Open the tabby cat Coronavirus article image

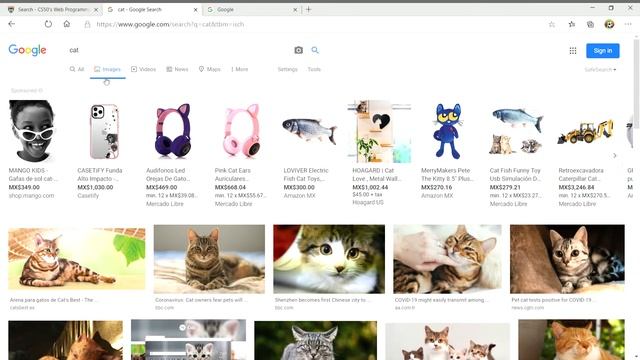pyautogui.click(x=209, y=259)
